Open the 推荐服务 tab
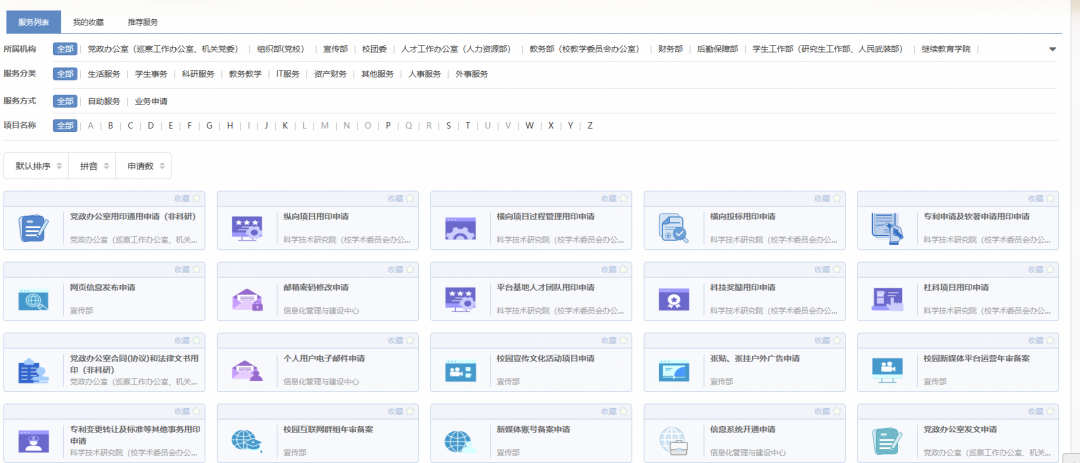This screenshot has width=1080, height=463. pos(142,21)
